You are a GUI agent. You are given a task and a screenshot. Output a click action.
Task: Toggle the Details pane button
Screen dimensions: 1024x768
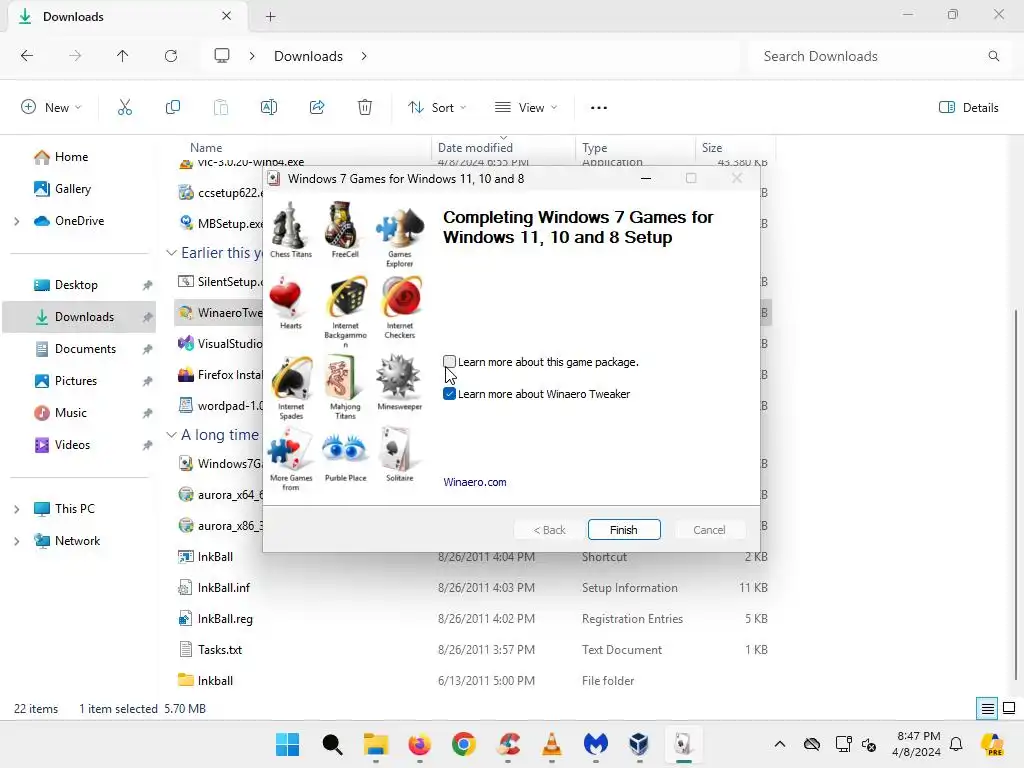(x=968, y=108)
